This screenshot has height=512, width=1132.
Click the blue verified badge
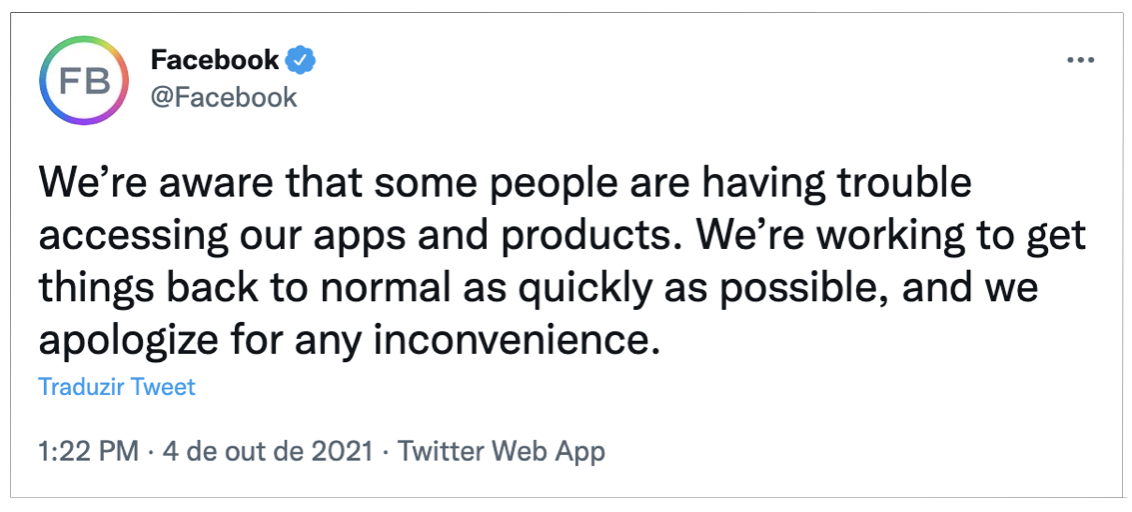tap(301, 60)
